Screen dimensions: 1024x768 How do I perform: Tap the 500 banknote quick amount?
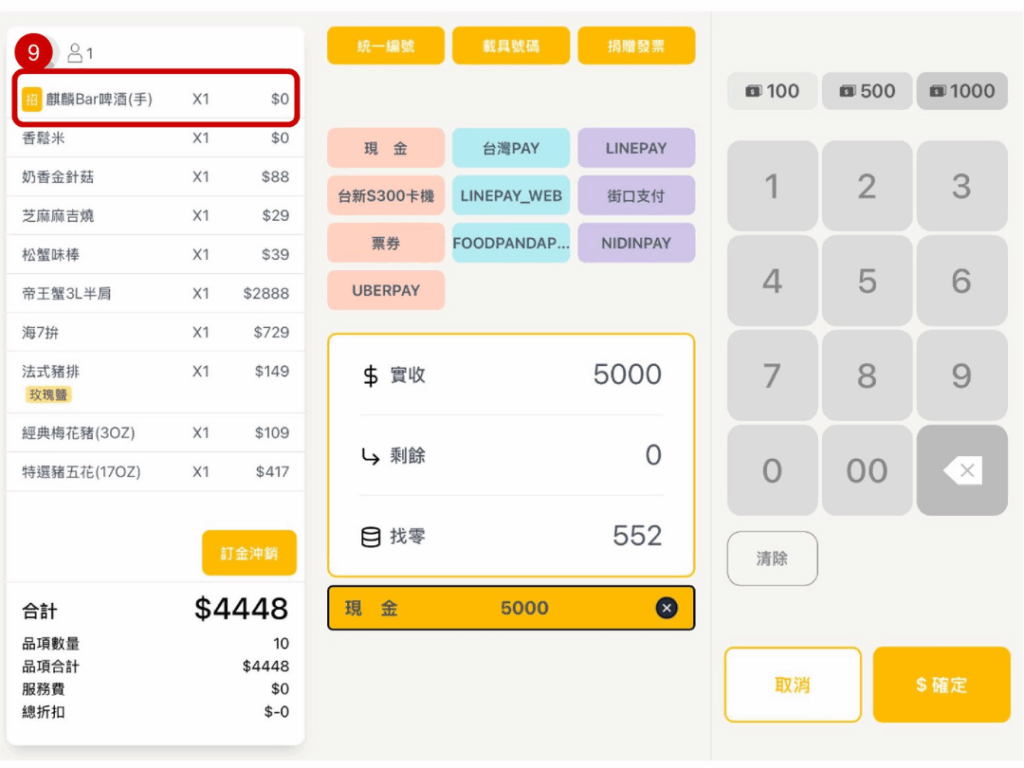pos(866,91)
